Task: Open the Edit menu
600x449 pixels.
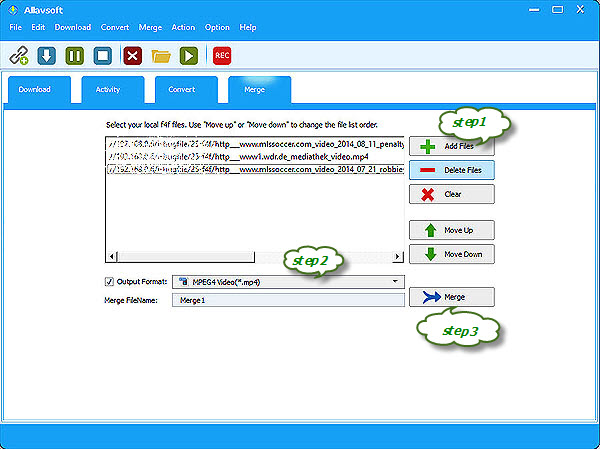Action: click(38, 27)
